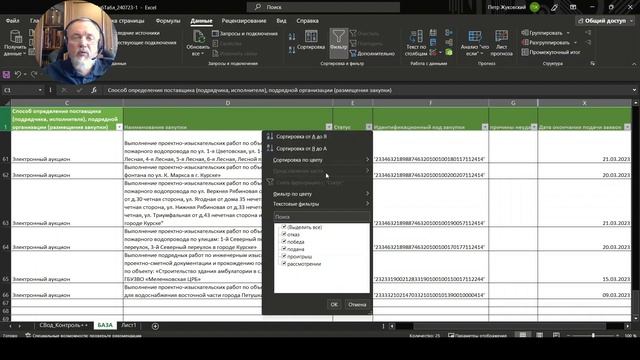Click Дополнительно advanced filter option

pos(372,53)
